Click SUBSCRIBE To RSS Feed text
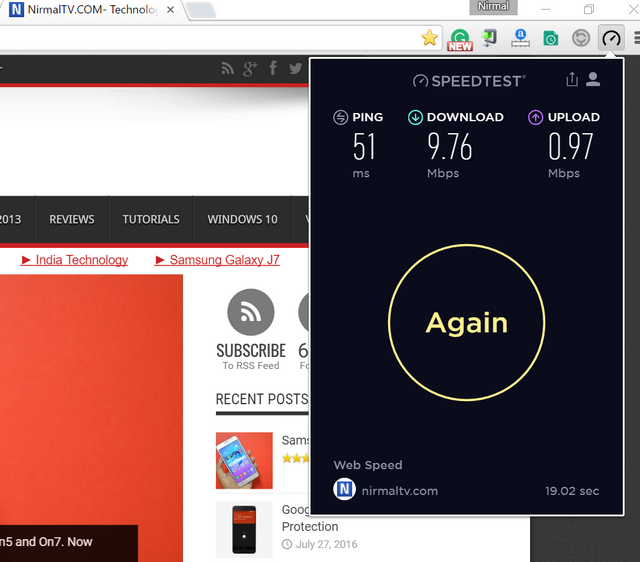Image resolution: width=640 pixels, height=562 pixels. (x=251, y=356)
